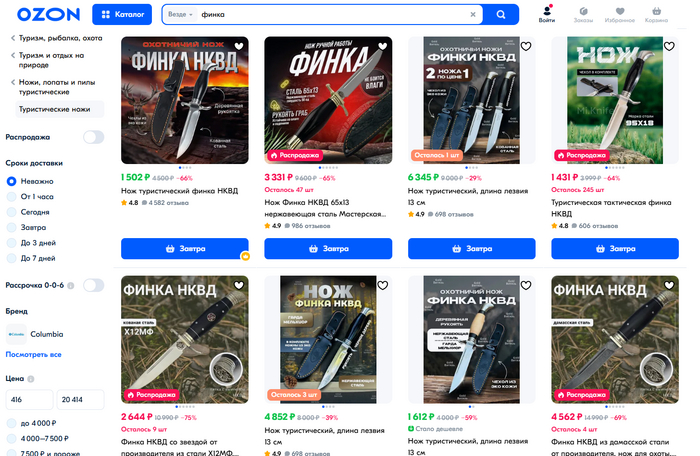The width and height of the screenshot is (700, 456).
Task: Add the 1 431 ₽ knife to cart
Action: tap(615, 249)
